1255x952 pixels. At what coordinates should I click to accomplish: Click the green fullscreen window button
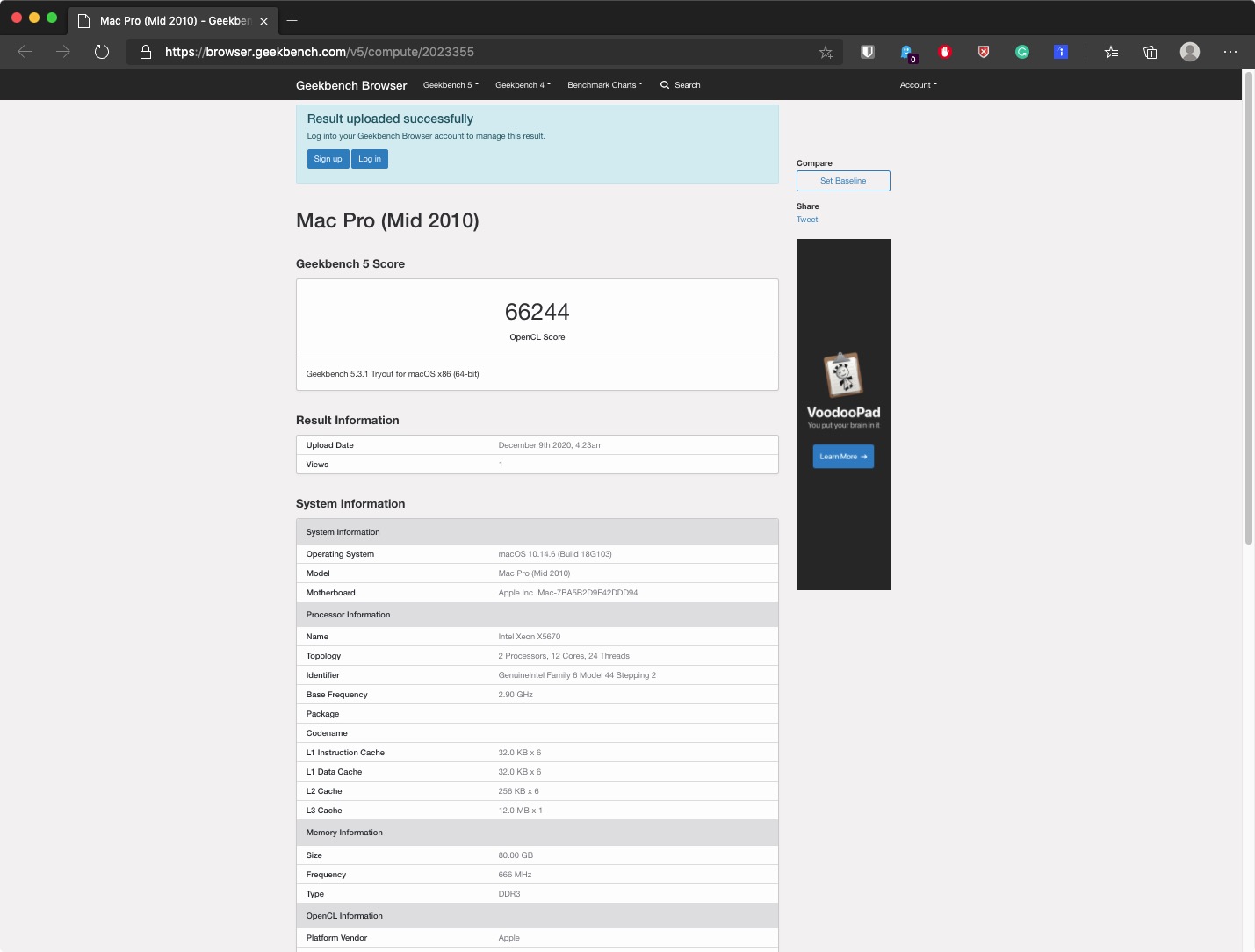(x=52, y=18)
